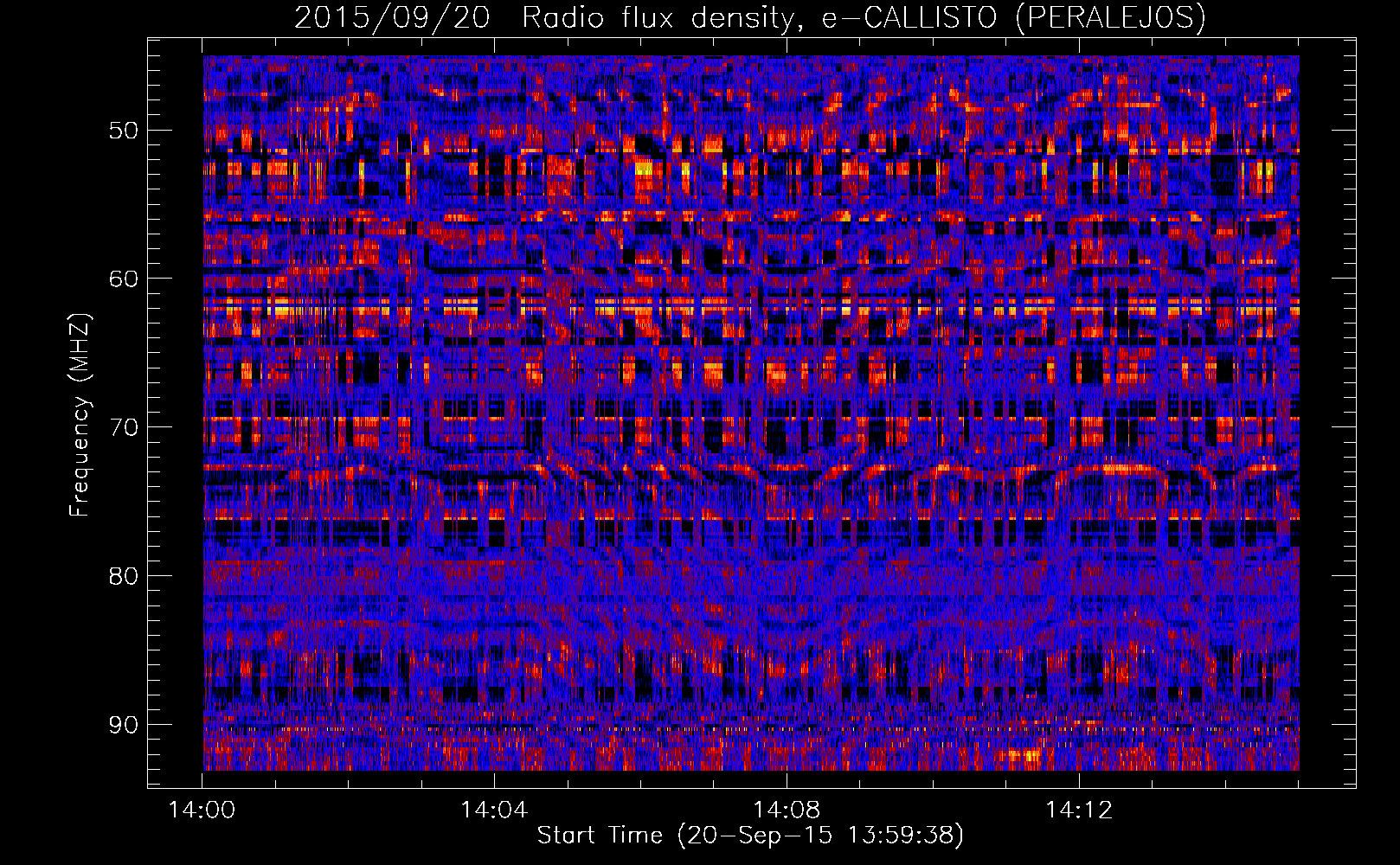Click the 70 frequency tick label

pos(123,427)
